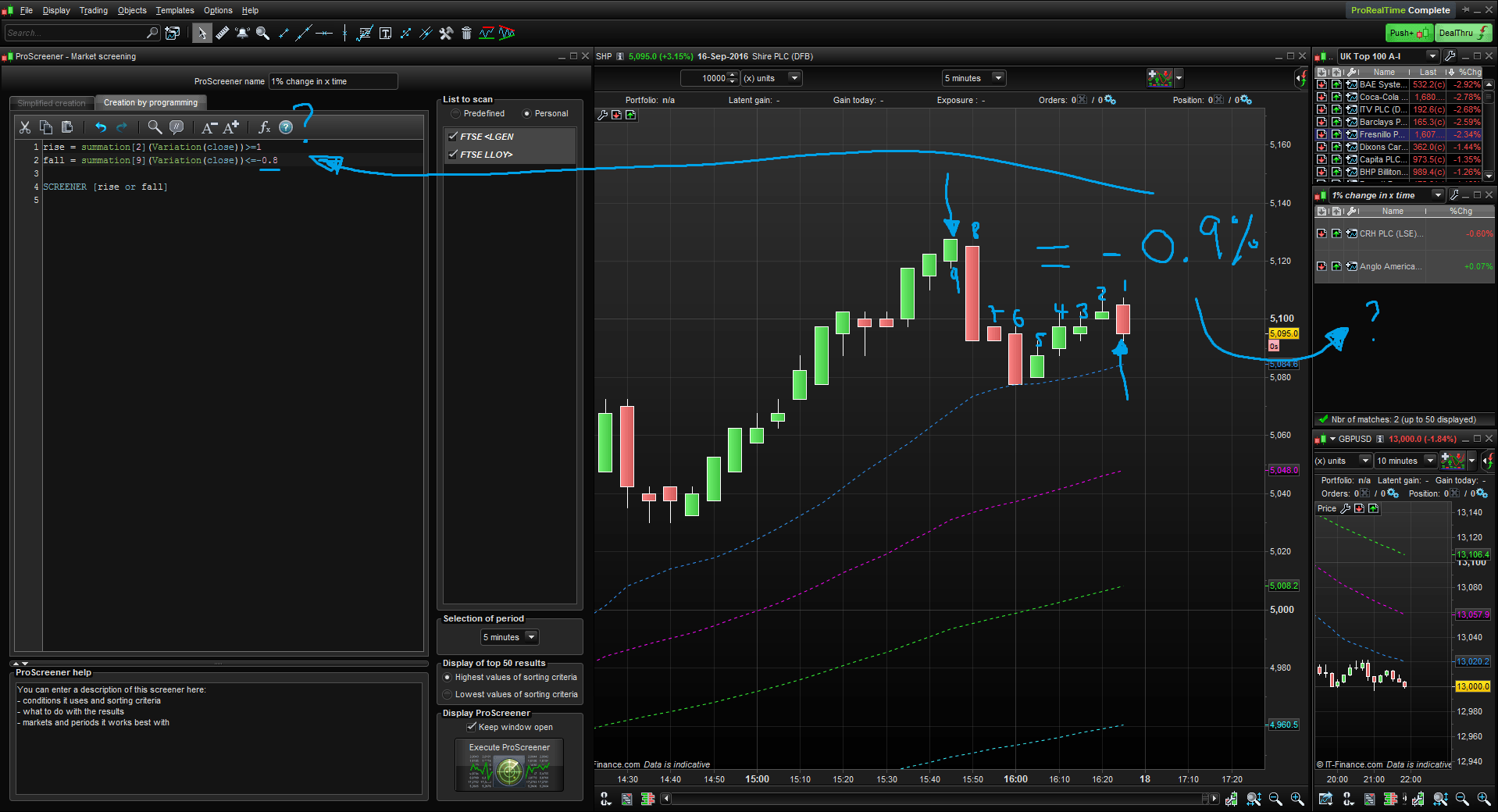Open new chart window icon beside search
Viewport: 1498px width, 812px height.
(x=173, y=33)
